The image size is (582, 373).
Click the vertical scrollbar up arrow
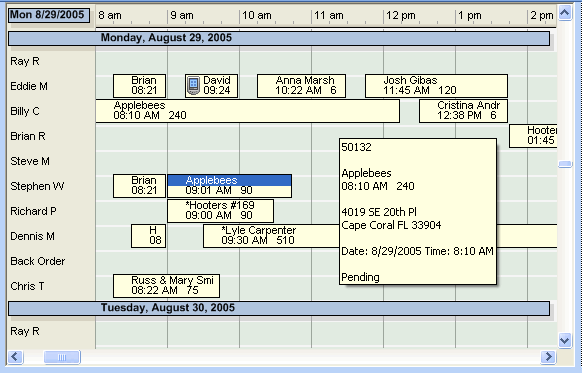point(565,13)
